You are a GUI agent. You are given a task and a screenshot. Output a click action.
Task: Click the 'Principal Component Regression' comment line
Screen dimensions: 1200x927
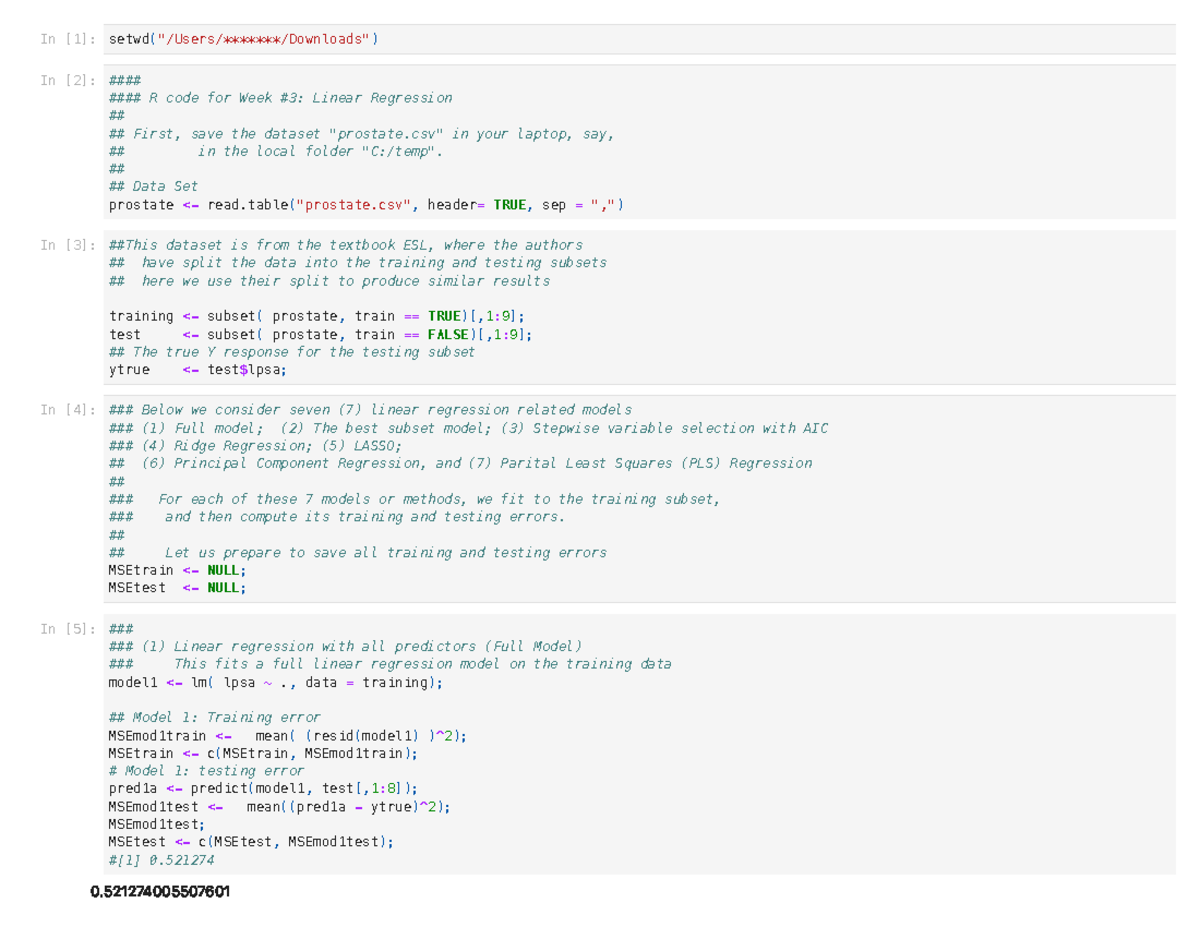(x=460, y=463)
